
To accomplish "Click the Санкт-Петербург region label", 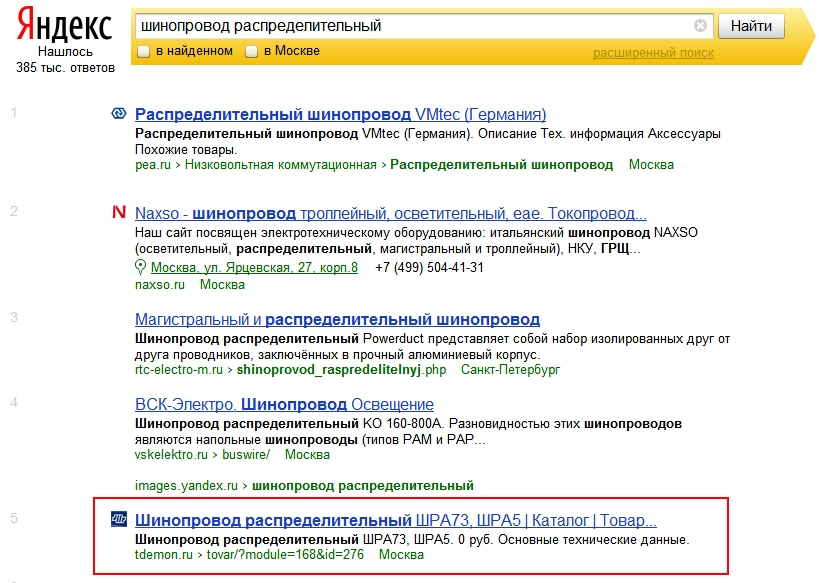I will pyautogui.click(x=510, y=370).
